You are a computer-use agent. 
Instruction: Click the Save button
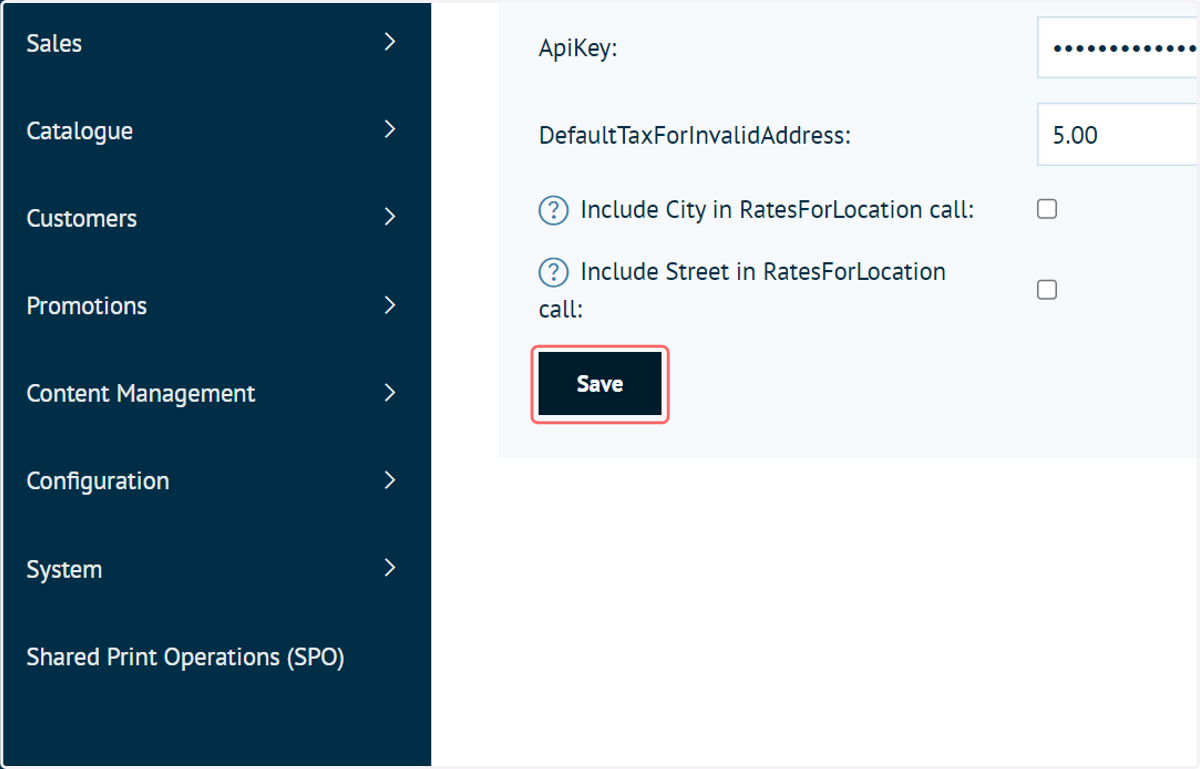pyautogui.click(x=600, y=384)
